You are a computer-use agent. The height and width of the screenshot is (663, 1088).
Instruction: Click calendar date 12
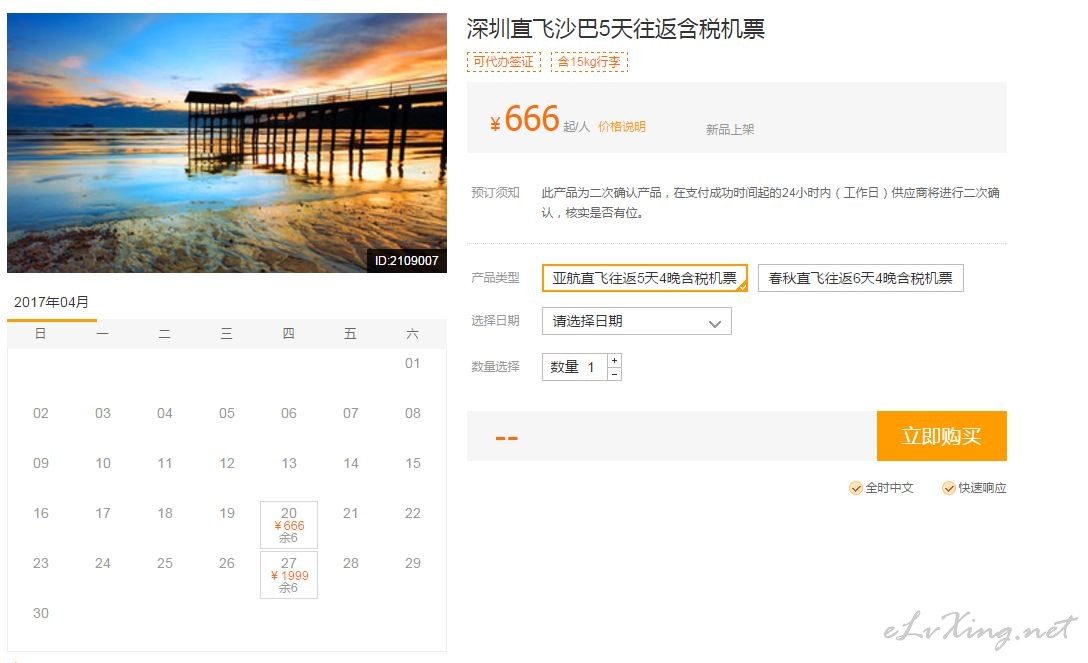pyautogui.click(x=227, y=463)
